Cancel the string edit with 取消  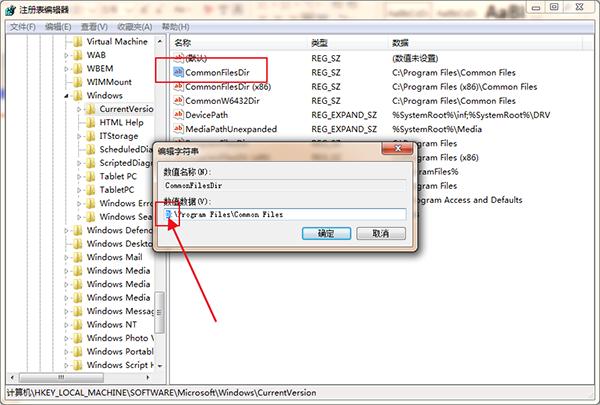tap(381, 233)
